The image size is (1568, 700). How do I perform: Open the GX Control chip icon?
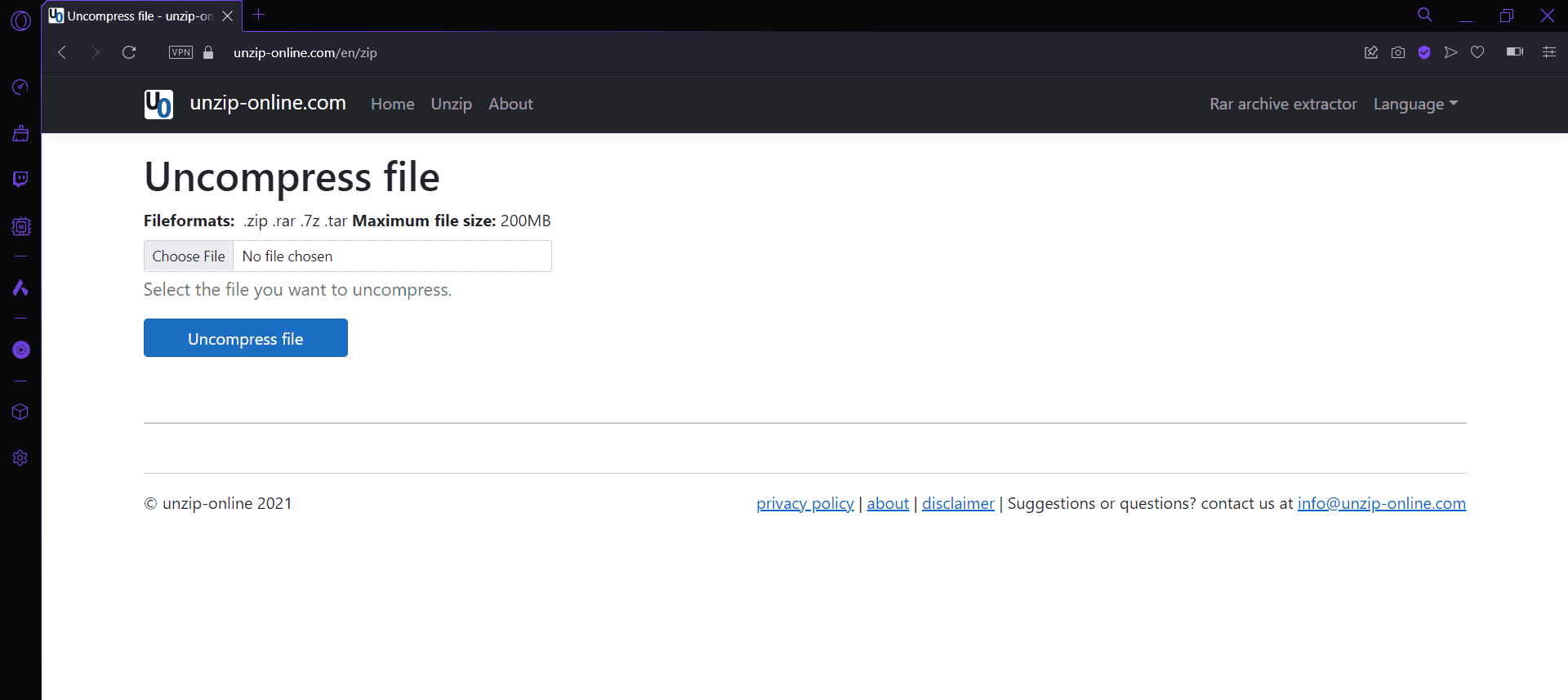coord(20,226)
